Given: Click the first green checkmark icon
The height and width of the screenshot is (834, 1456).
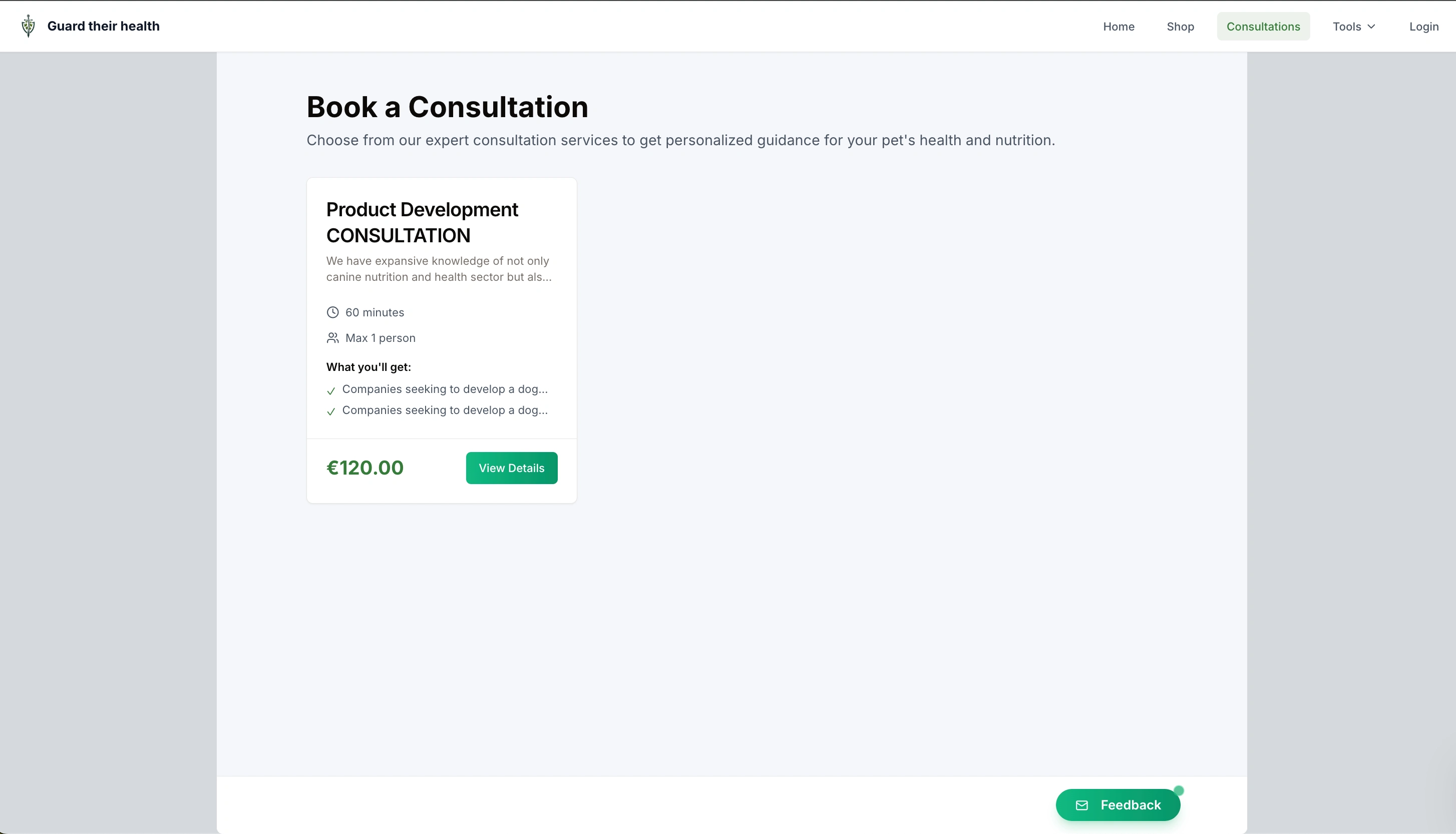Looking at the screenshot, I should [331, 391].
